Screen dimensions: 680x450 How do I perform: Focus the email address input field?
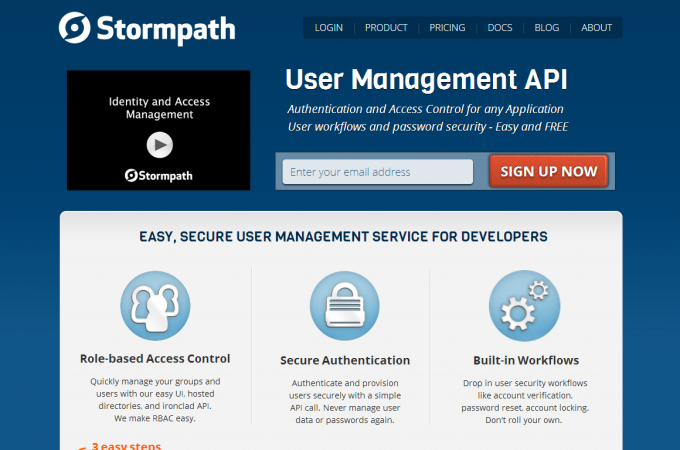point(378,172)
